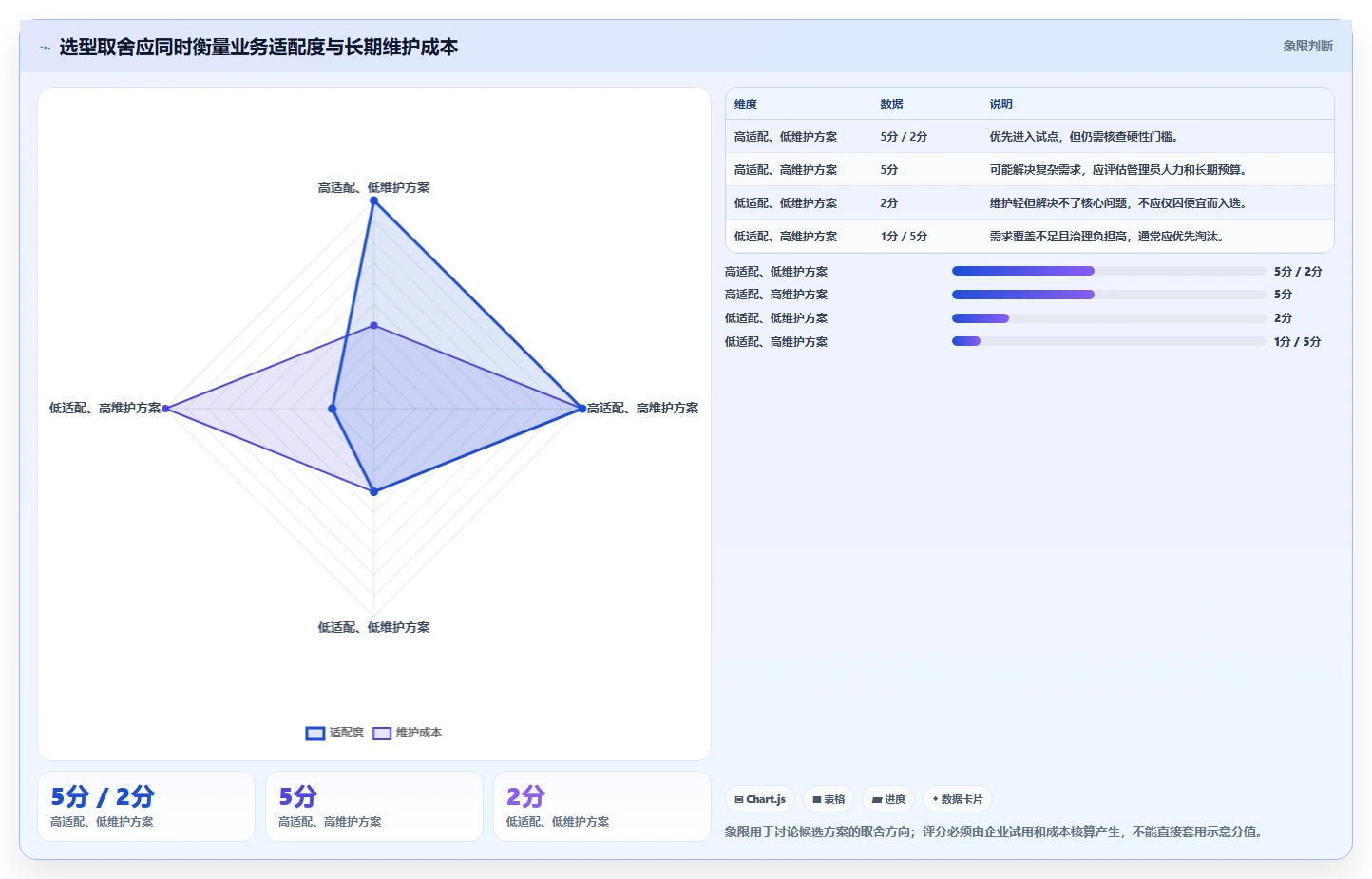
Task: Click the progress bar for 高适配、高维护方案
Action: pos(1109,295)
